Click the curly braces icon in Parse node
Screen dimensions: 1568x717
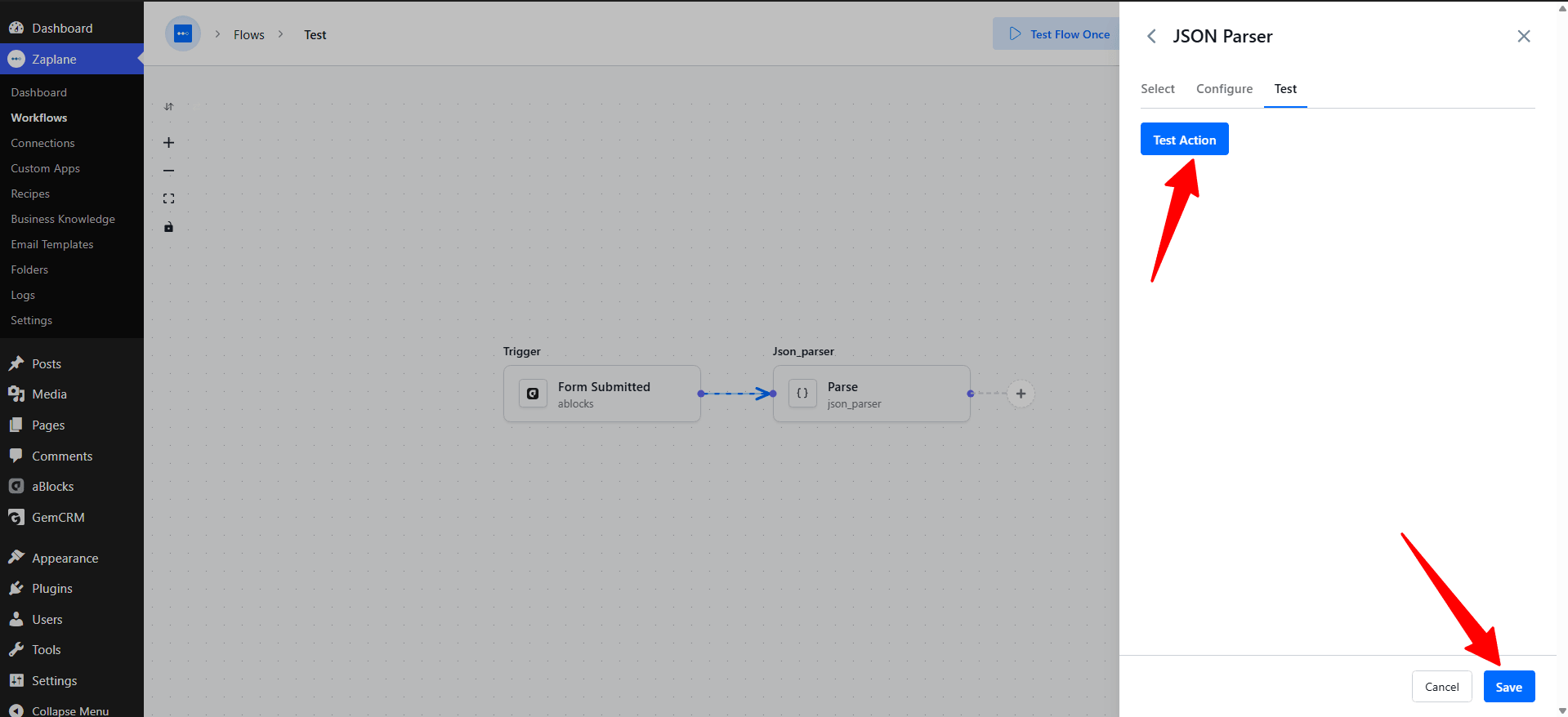click(x=802, y=394)
